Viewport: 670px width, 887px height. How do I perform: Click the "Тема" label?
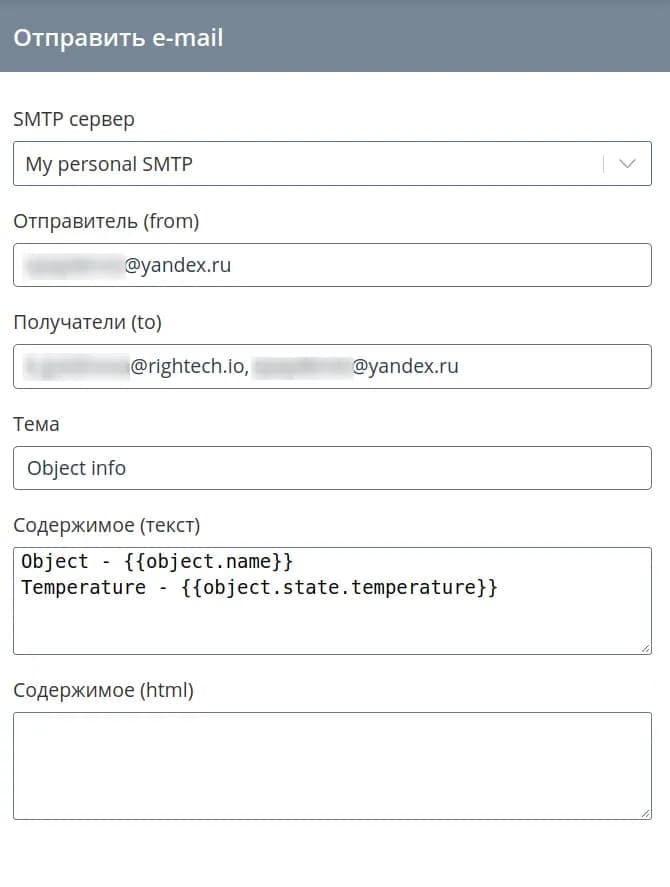[36, 424]
